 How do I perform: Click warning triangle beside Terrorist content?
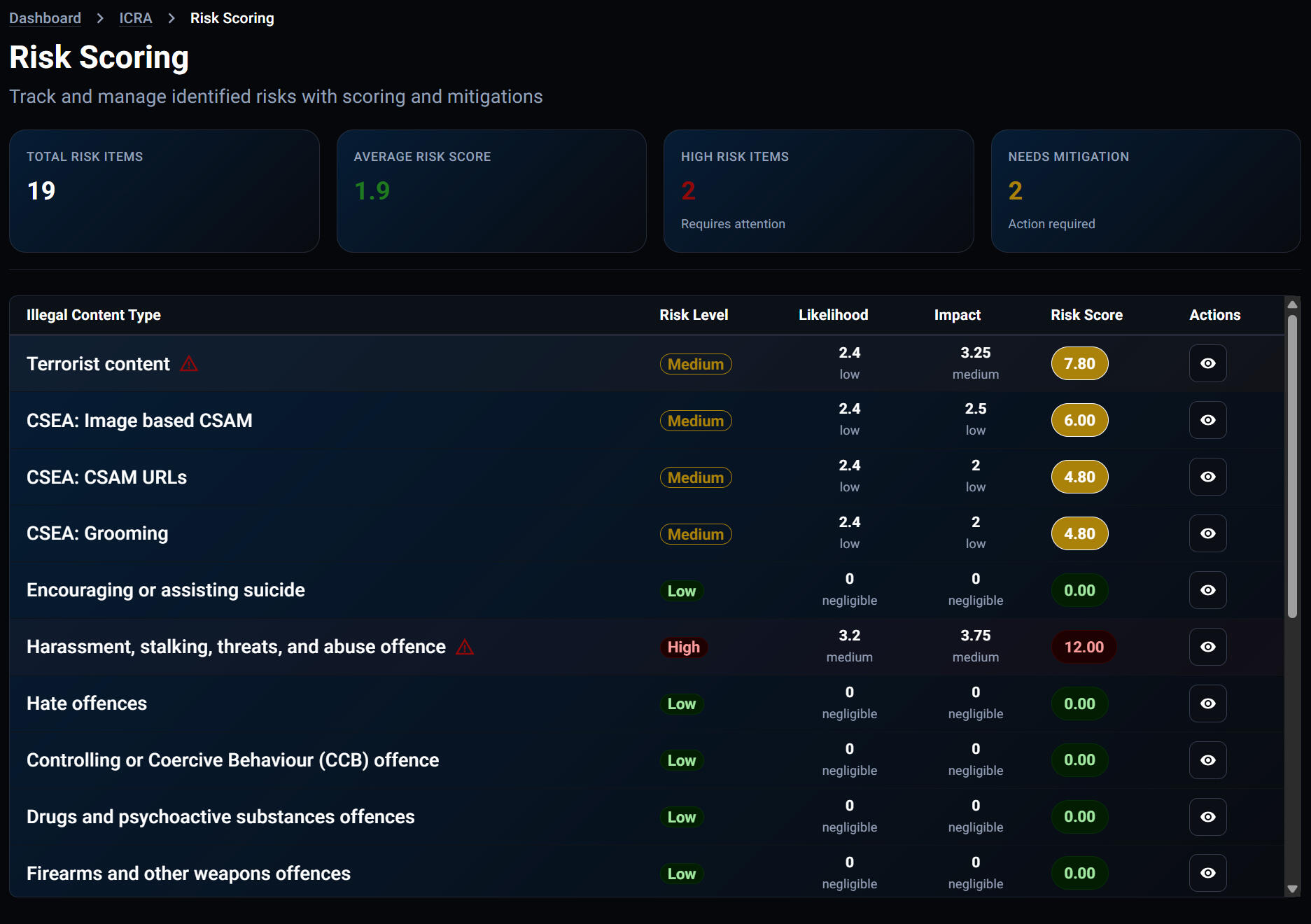pos(189,364)
